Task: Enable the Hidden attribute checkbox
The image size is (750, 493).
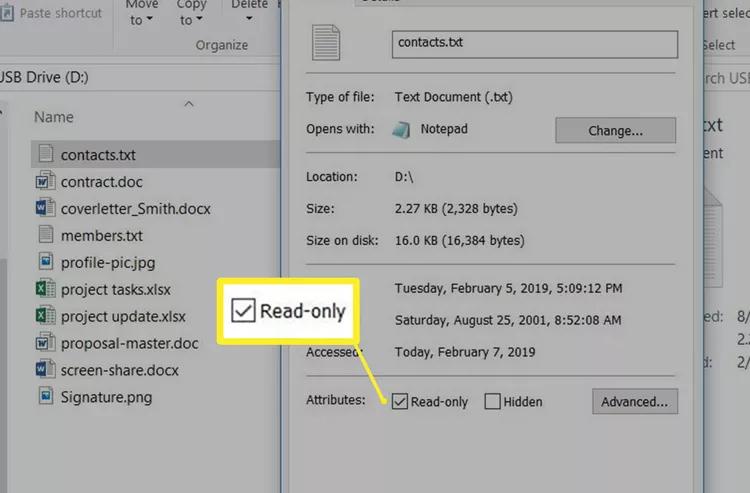Action: tap(492, 401)
